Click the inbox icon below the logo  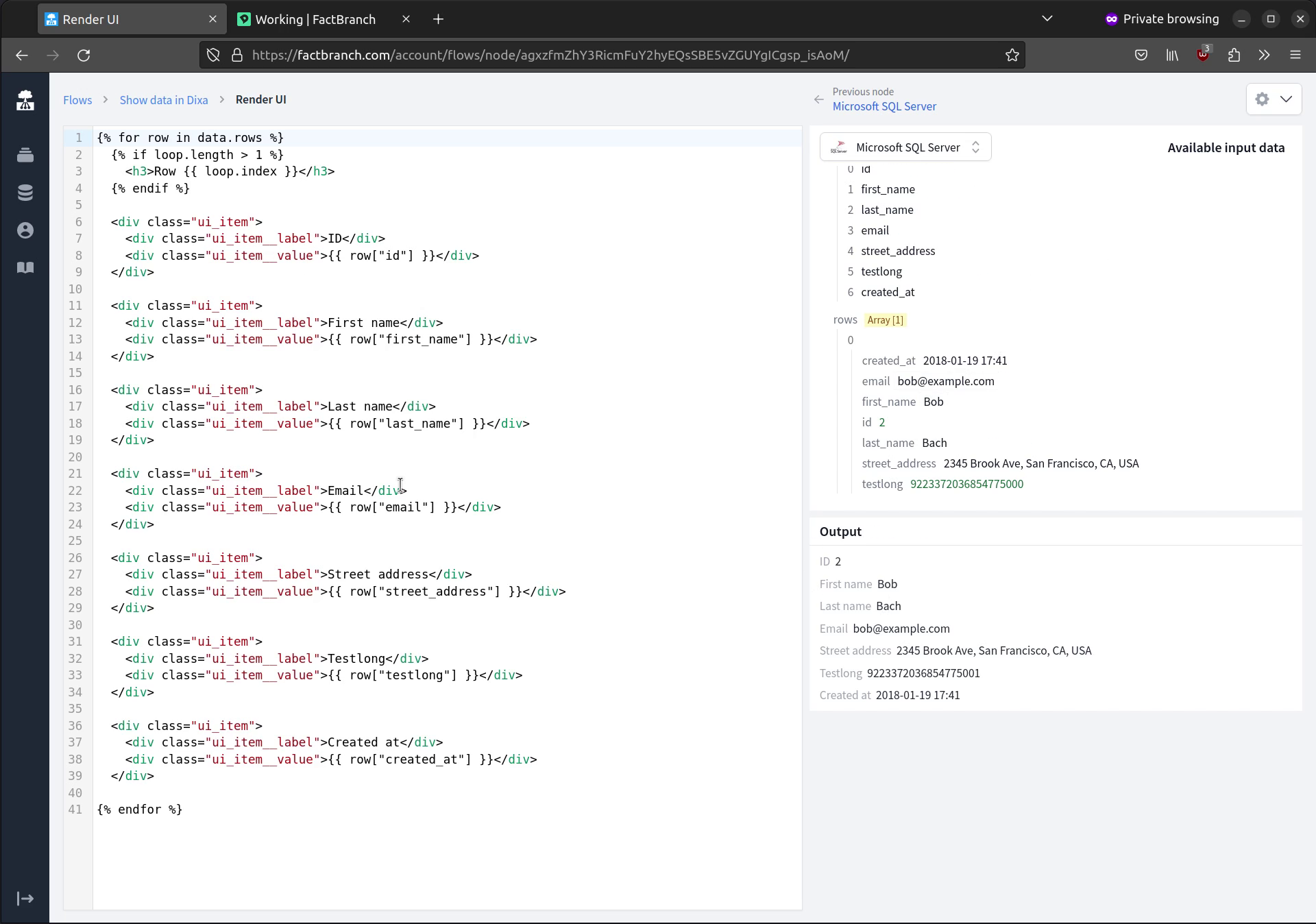pos(25,156)
